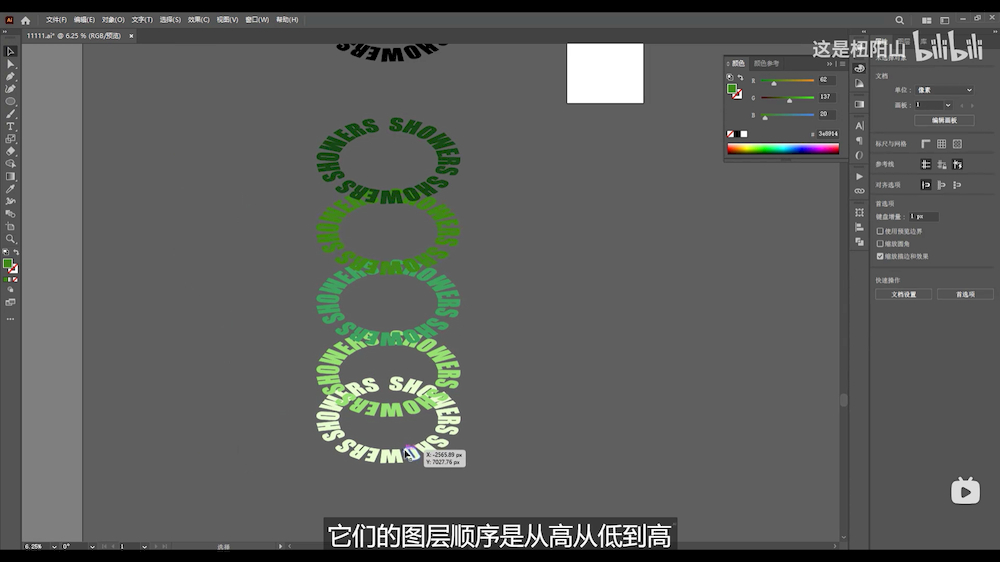Open Pathfinder panel icon in dock
Viewport: 1000px width, 562px height.
(x=859, y=242)
